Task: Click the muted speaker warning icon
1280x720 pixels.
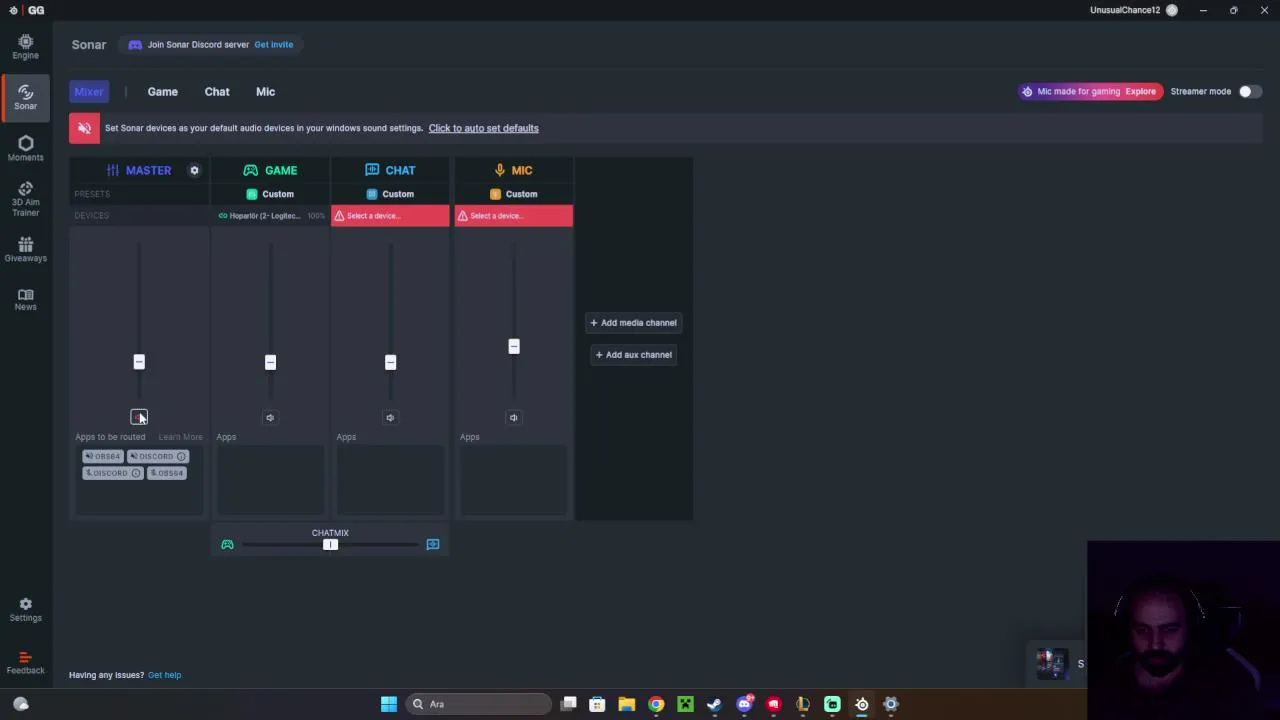Action: [x=84, y=128]
